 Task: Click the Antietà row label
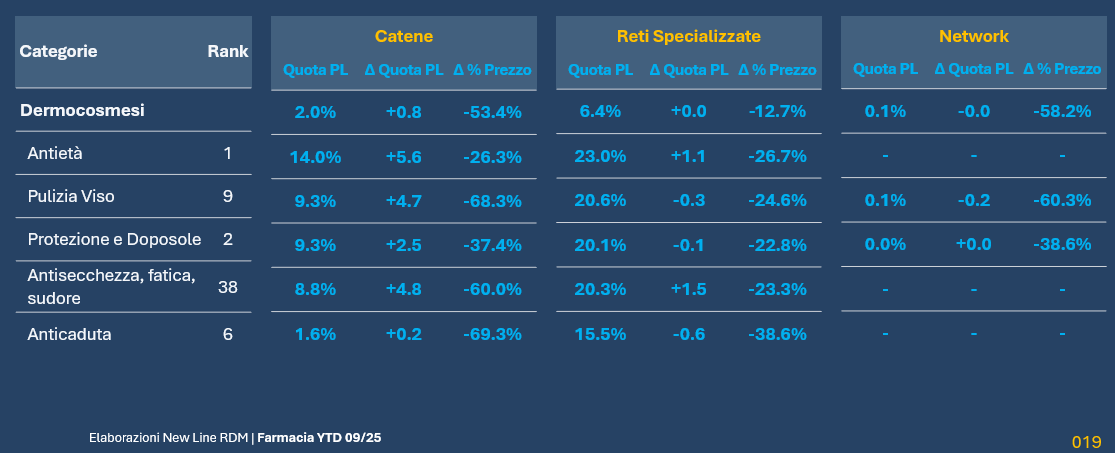point(55,153)
